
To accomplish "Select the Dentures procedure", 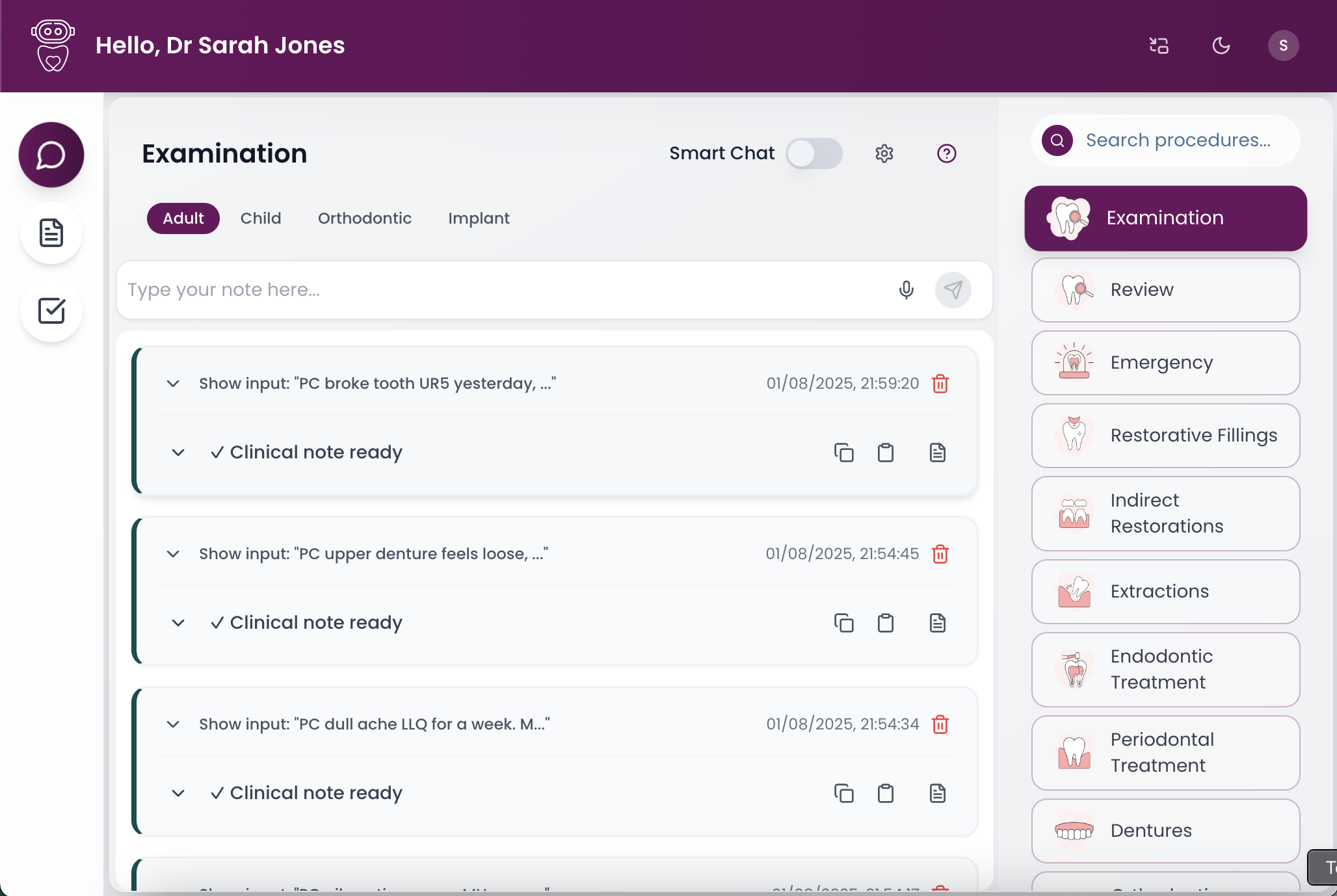I will [1165, 830].
